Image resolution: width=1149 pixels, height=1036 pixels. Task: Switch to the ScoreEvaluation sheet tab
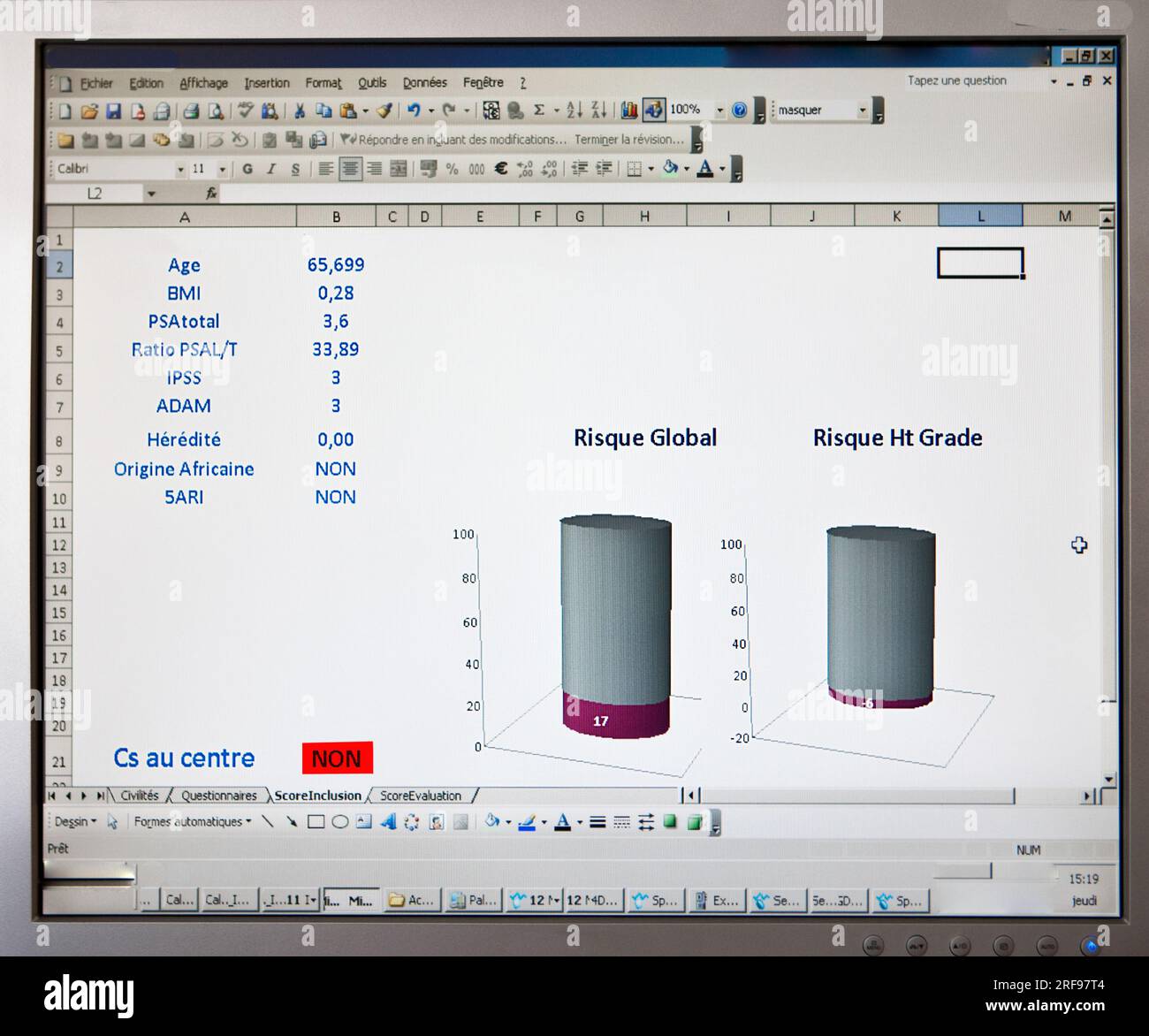click(421, 796)
